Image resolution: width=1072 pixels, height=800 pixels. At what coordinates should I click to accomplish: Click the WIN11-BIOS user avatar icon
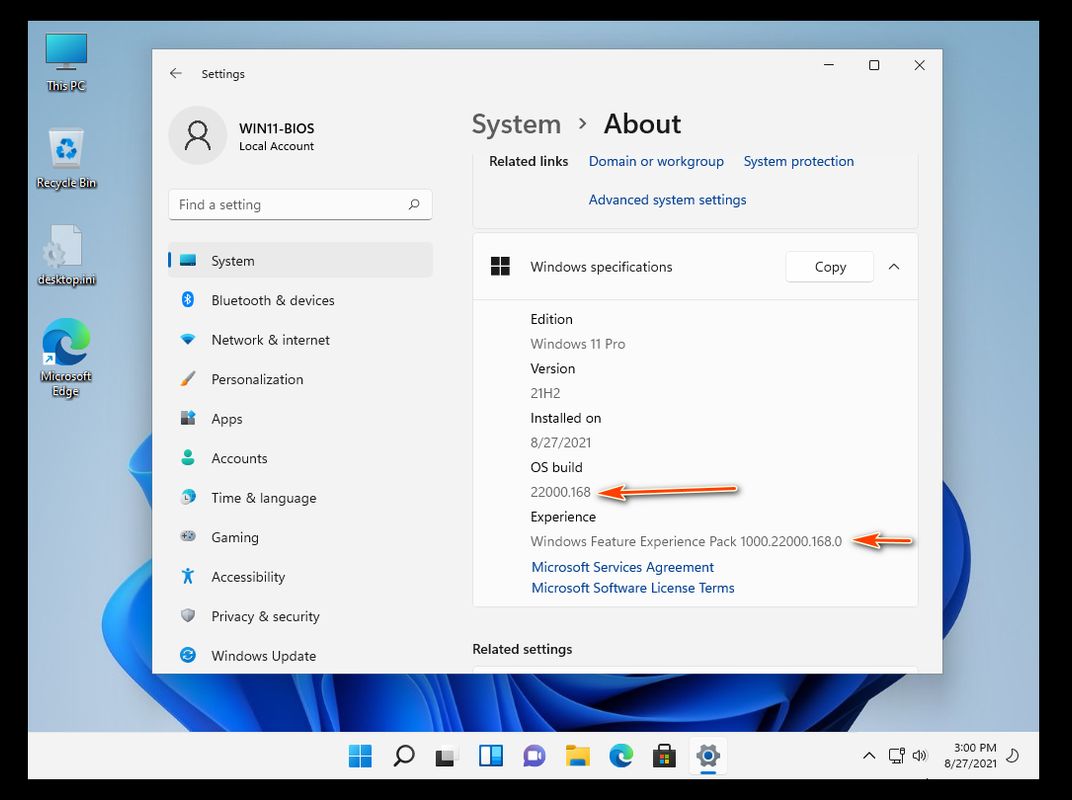(198, 135)
